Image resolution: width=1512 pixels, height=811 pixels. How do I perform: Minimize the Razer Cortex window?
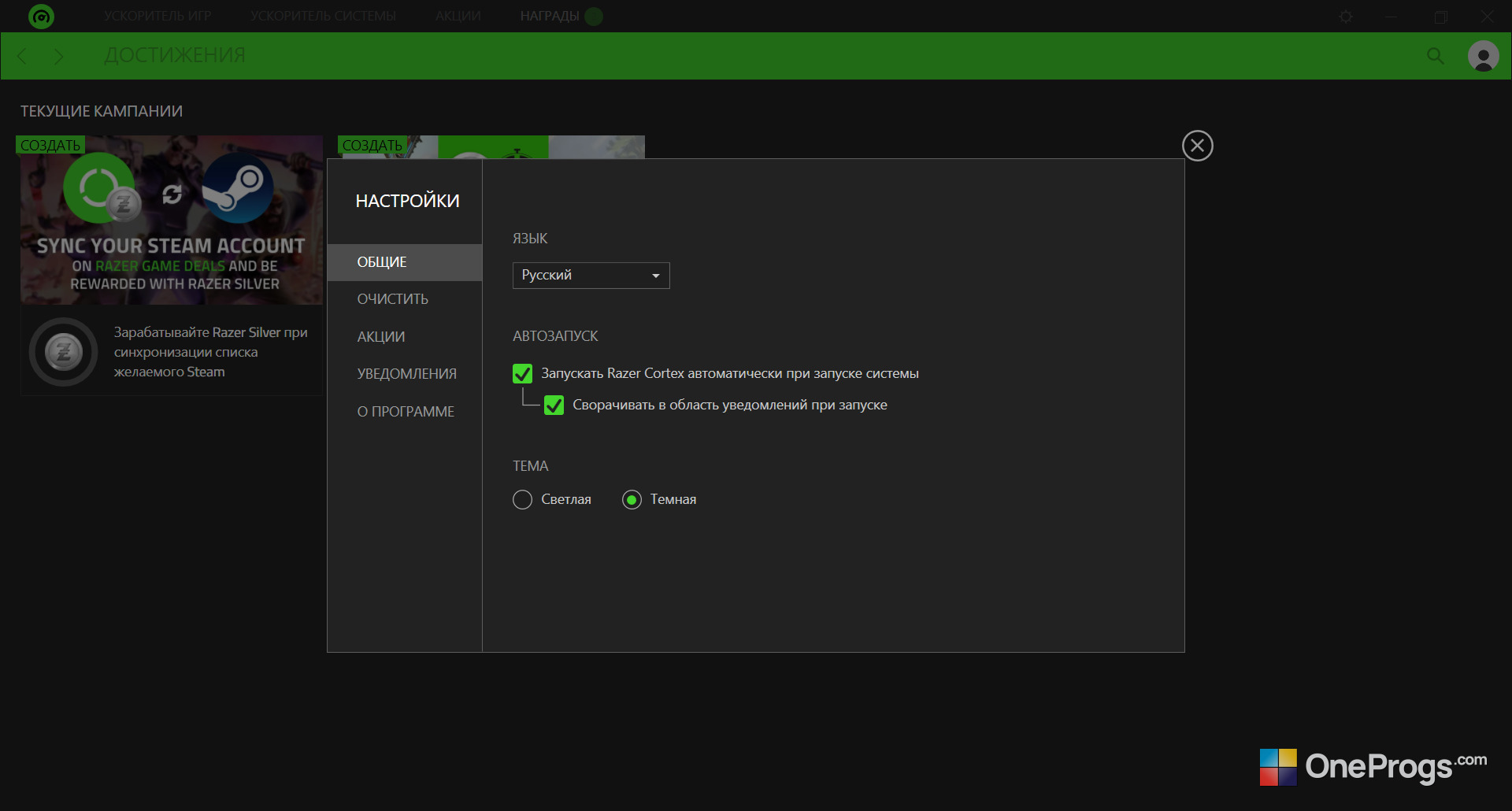(1392, 17)
